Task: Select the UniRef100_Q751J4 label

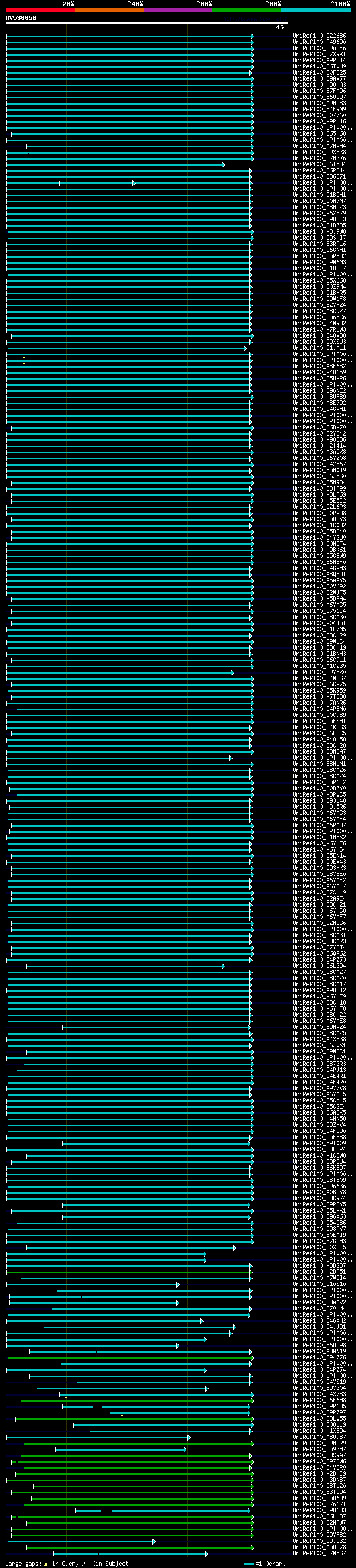Action: pyautogui.click(x=319, y=611)
